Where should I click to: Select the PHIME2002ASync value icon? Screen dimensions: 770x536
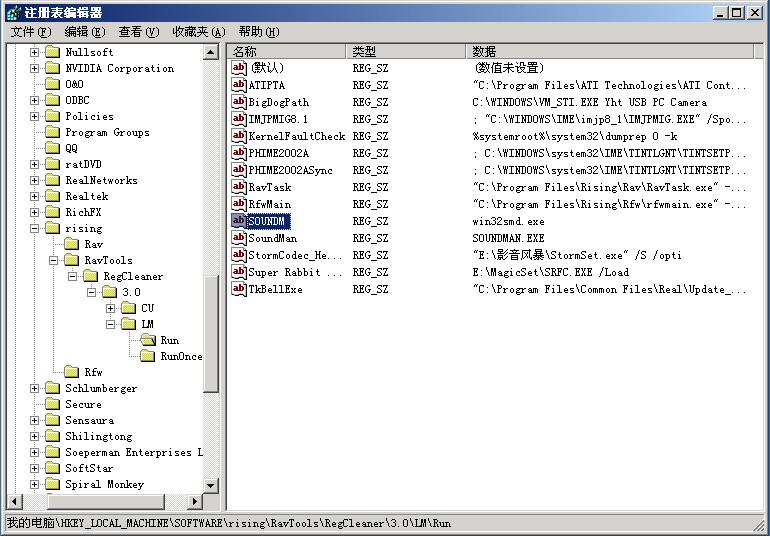click(x=239, y=170)
